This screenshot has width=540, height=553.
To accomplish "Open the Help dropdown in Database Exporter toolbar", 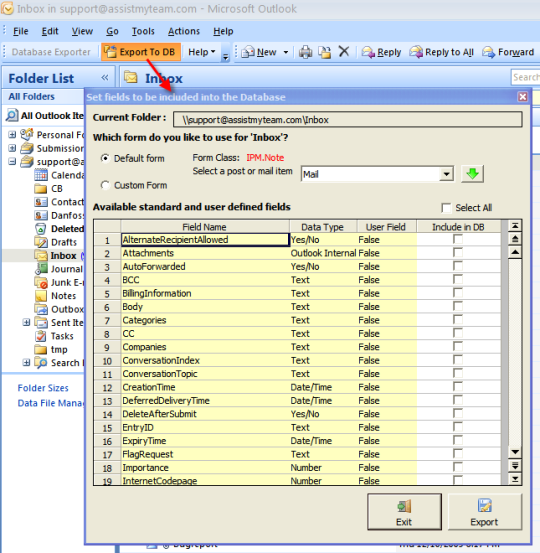I will pyautogui.click(x=201, y=52).
